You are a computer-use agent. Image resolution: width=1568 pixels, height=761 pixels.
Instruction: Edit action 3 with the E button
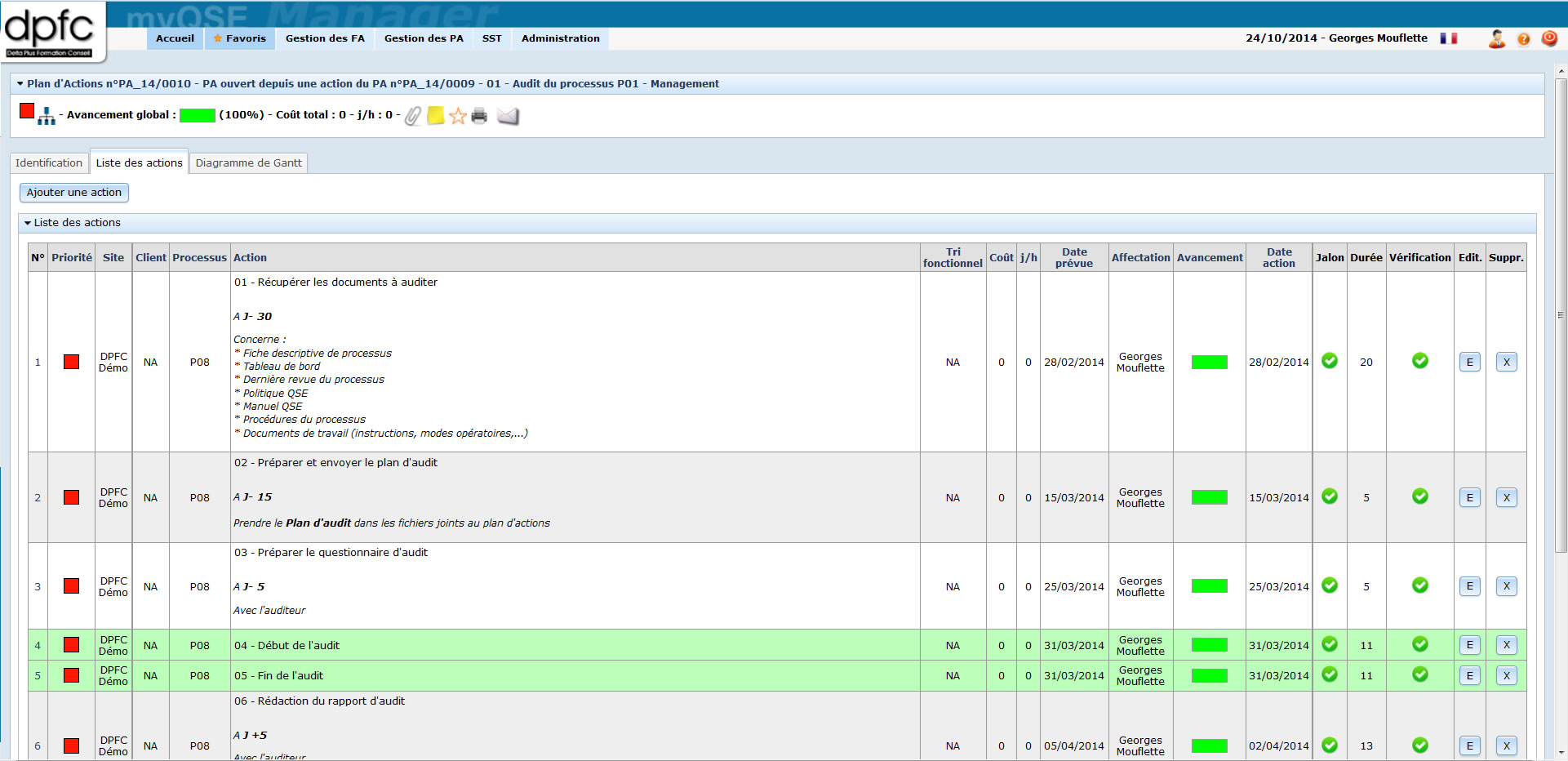[x=1469, y=586]
